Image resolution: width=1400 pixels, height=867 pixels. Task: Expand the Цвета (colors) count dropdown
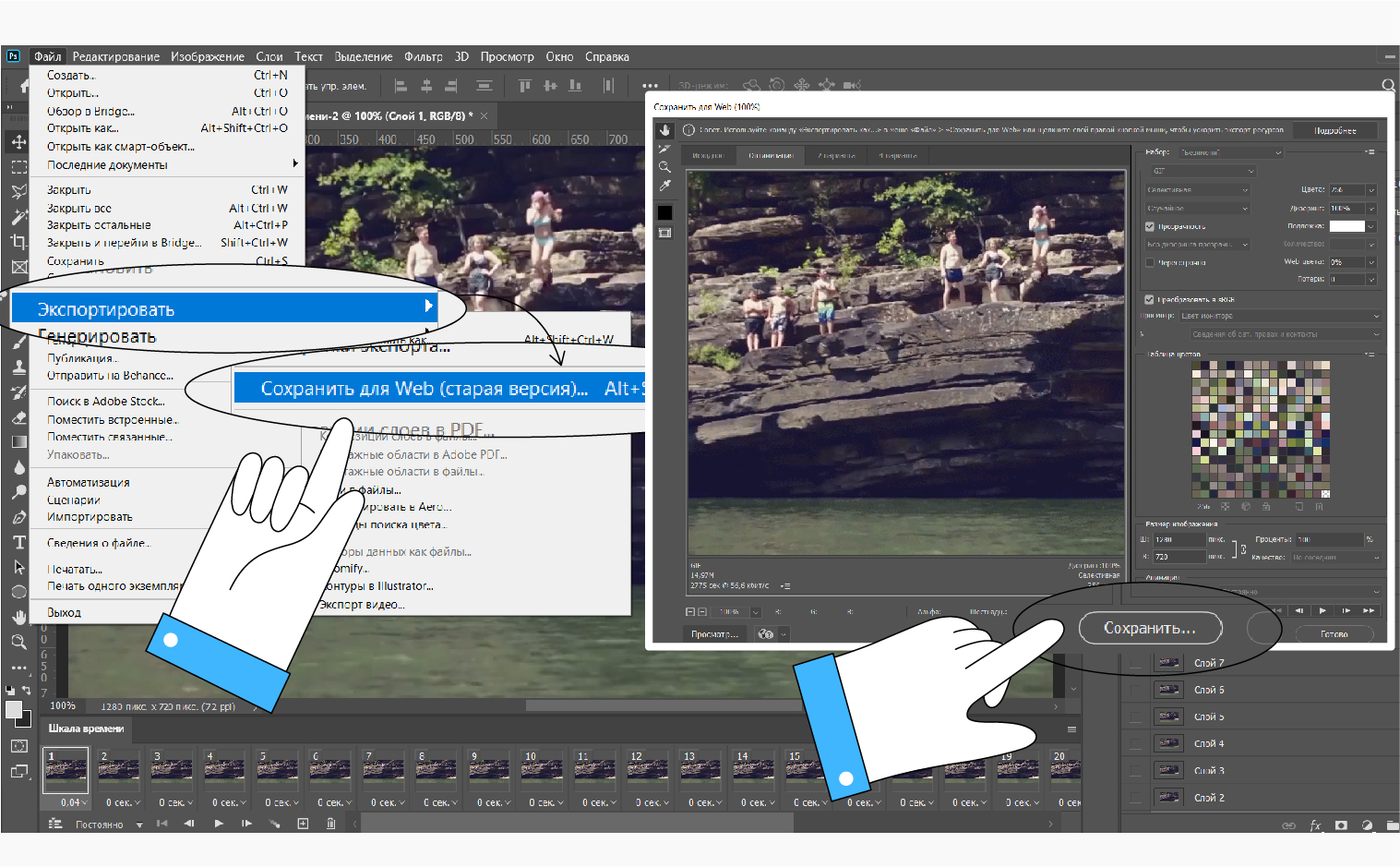click(1371, 189)
